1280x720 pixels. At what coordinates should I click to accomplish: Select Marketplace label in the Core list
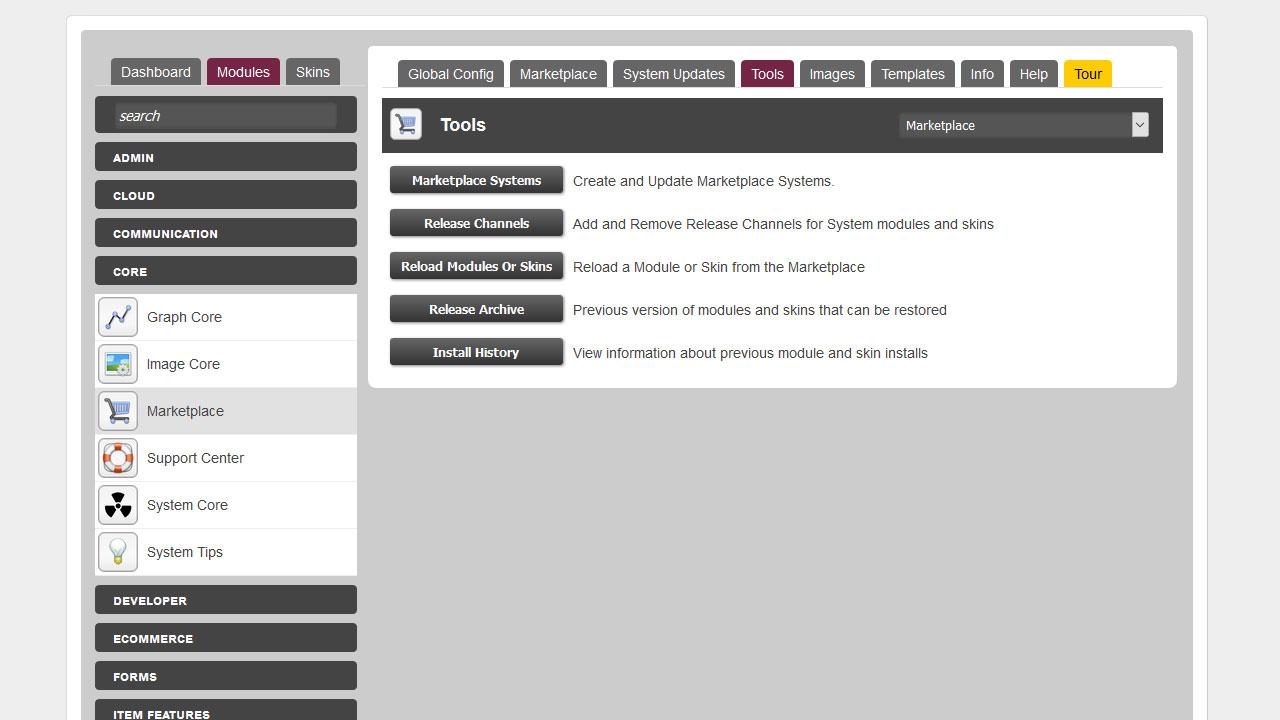(x=185, y=411)
